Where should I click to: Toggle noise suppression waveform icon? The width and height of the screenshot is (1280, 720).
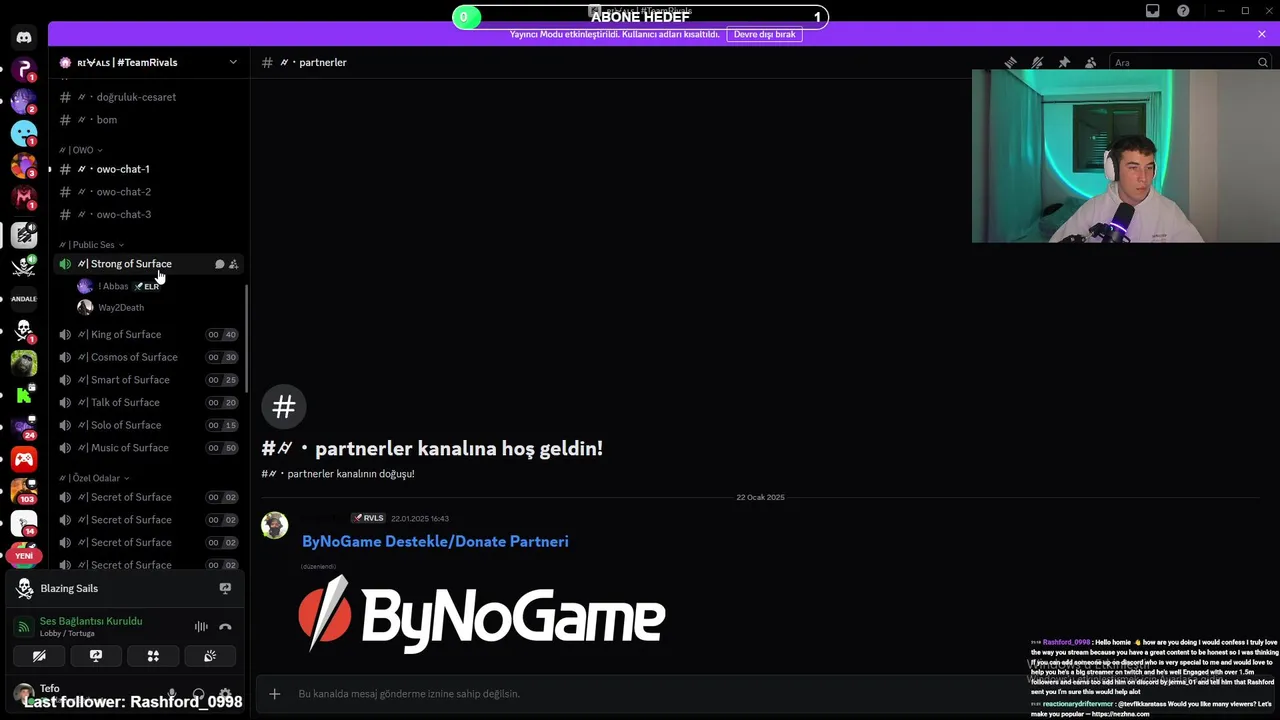pyautogui.click(x=201, y=627)
